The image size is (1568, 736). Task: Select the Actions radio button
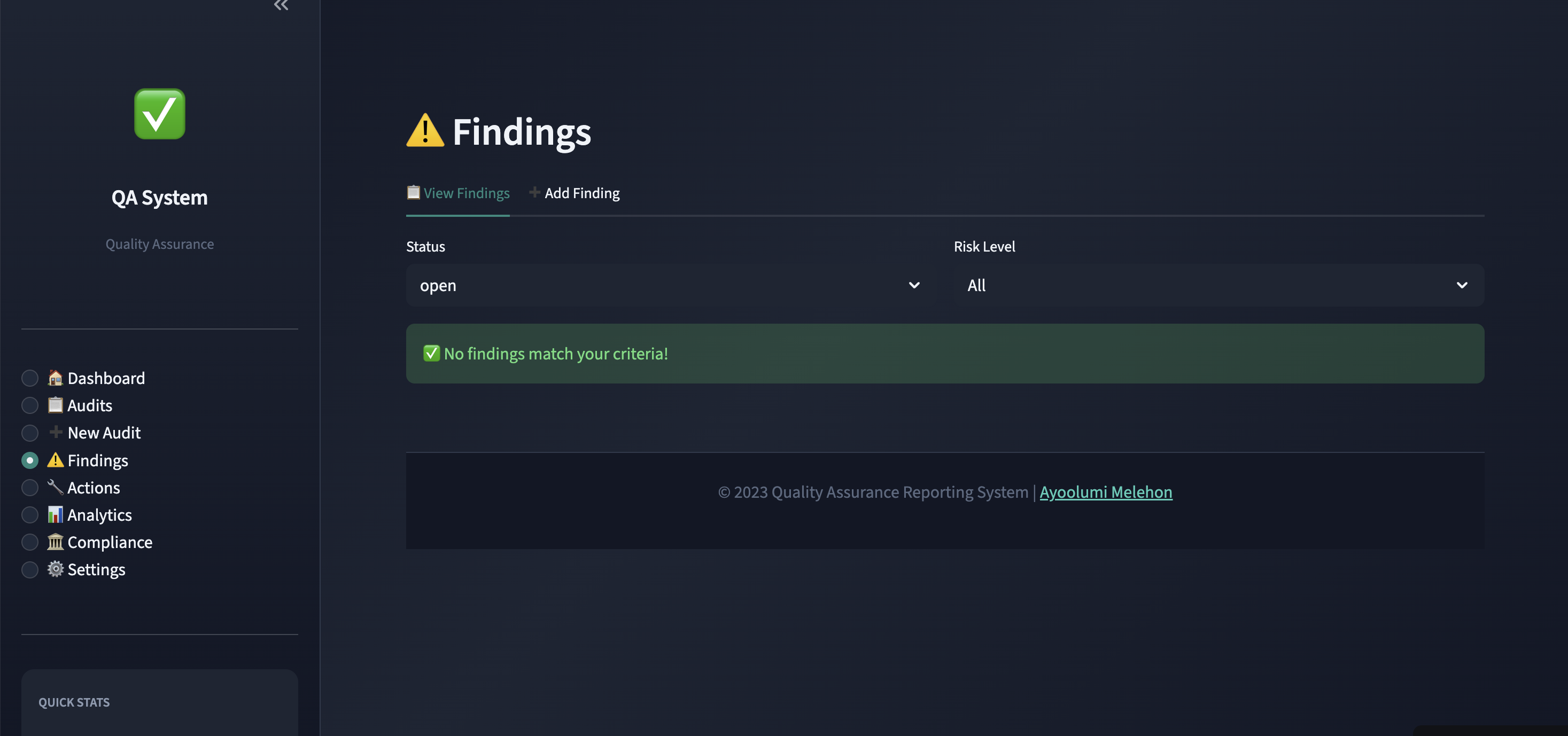pyautogui.click(x=30, y=488)
